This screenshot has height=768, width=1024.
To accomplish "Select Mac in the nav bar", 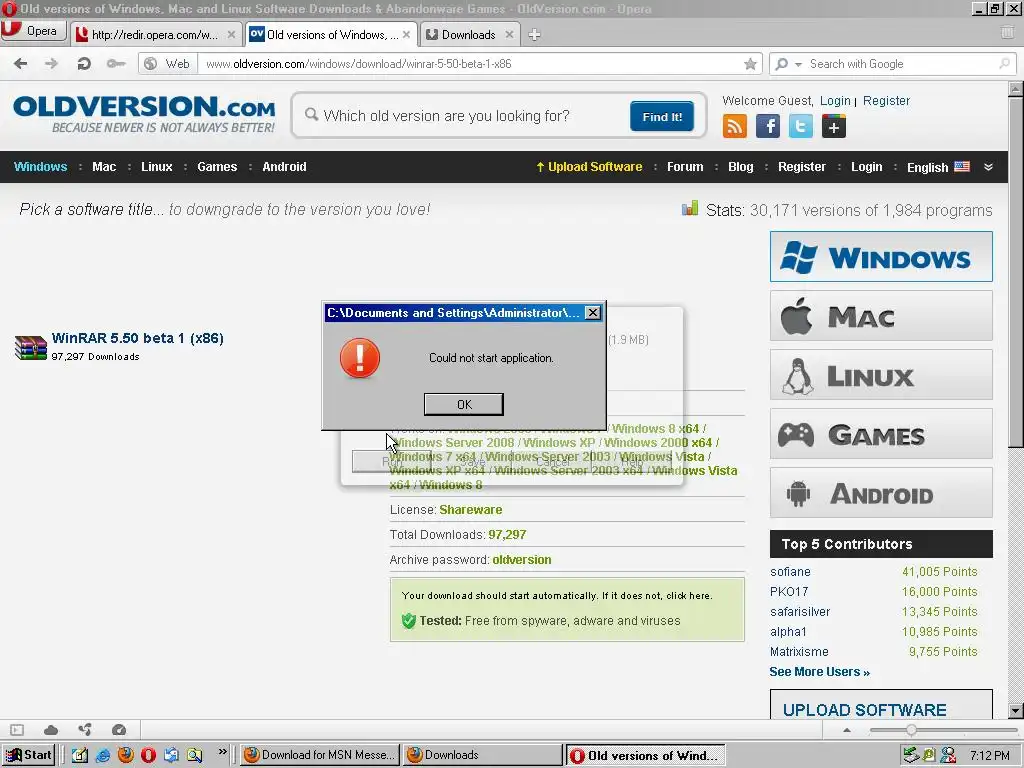I will [104, 167].
